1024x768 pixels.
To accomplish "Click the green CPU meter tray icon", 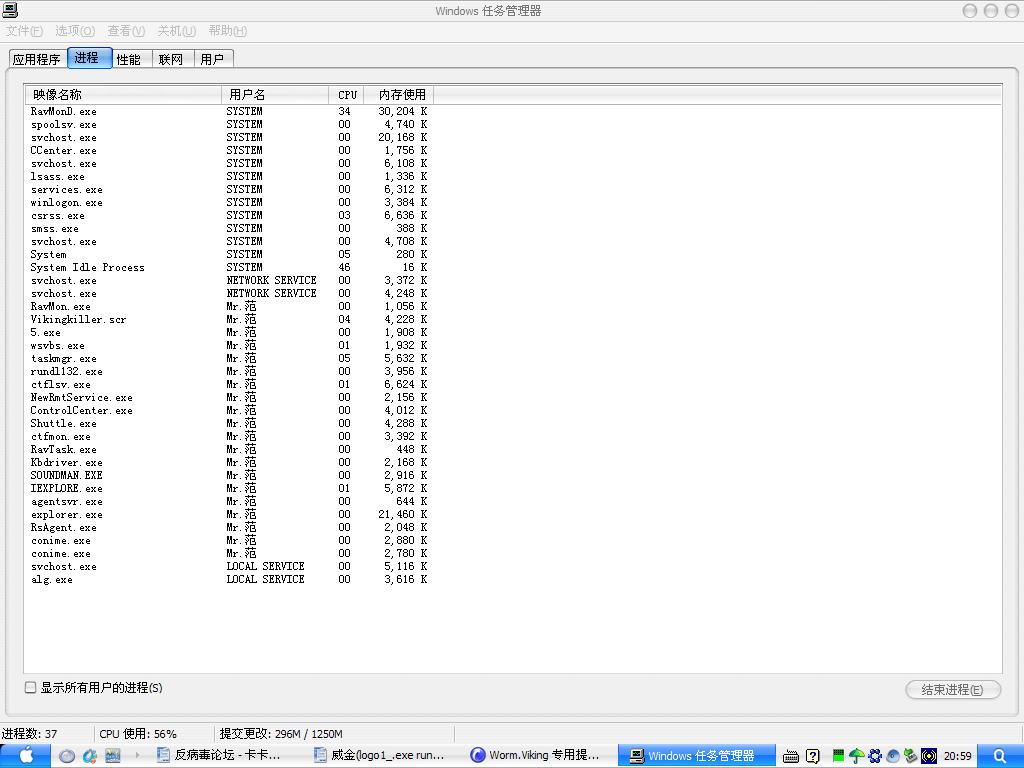I will click(x=839, y=756).
